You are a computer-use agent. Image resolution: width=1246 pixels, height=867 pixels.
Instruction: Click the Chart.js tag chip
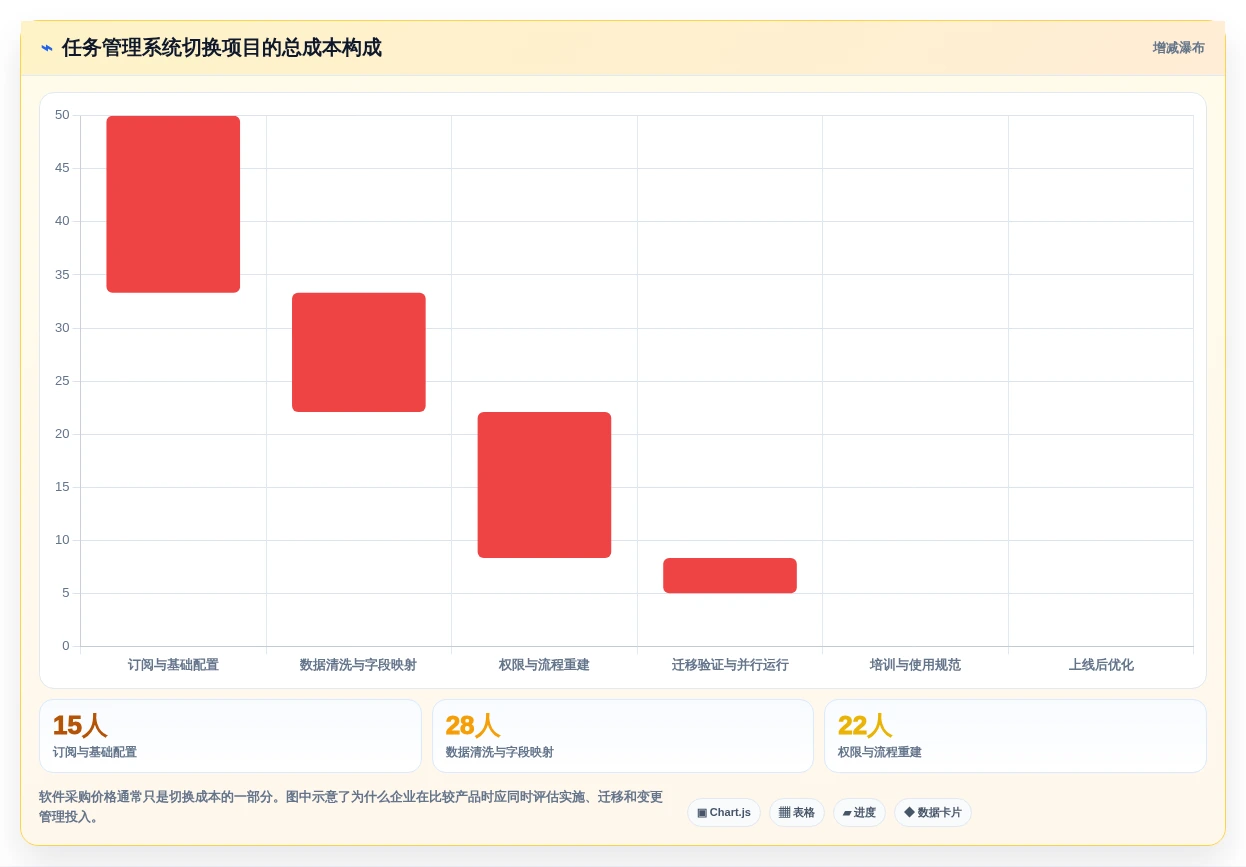[724, 812]
